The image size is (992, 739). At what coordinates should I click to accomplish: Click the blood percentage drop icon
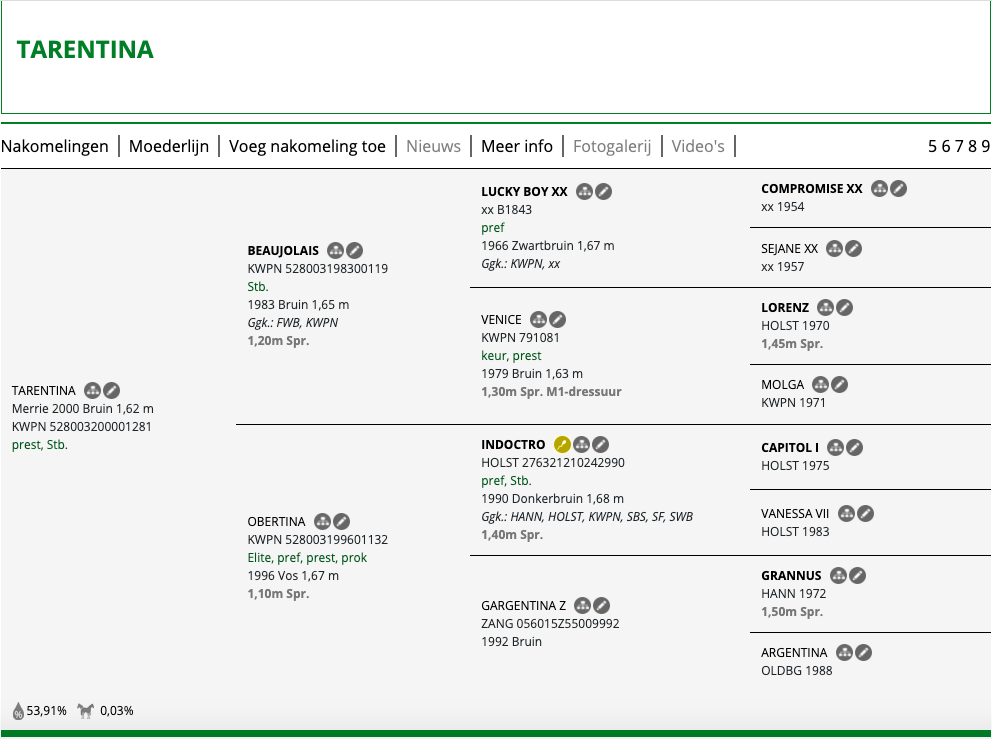point(18,711)
